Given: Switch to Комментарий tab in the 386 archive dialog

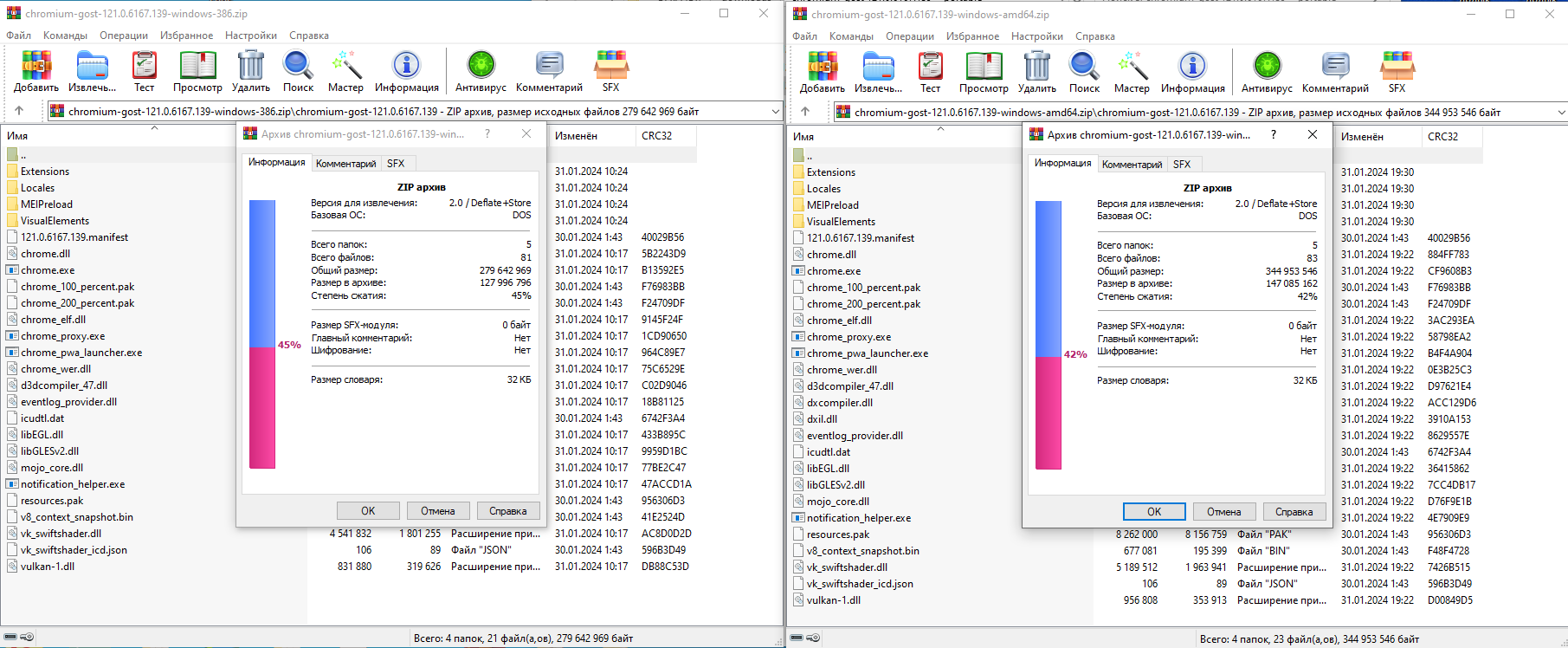Looking at the screenshot, I should 345,163.
